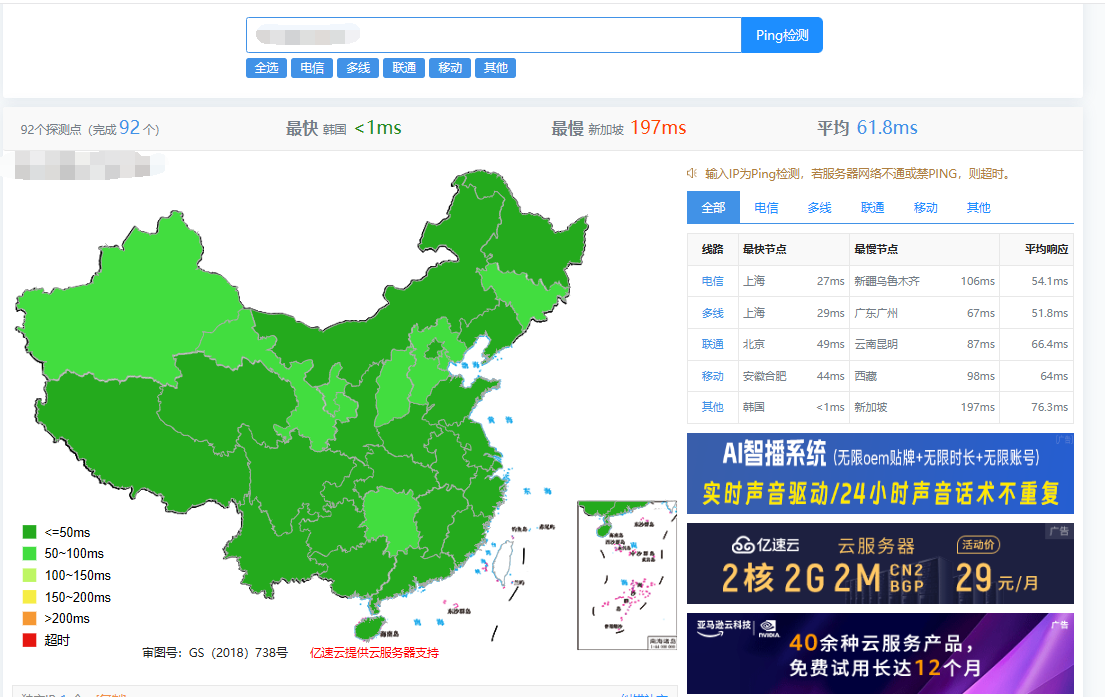Open the 多线 tab above the table
Image resolution: width=1105 pixels, height=697 pixels.
coord(819,207)
